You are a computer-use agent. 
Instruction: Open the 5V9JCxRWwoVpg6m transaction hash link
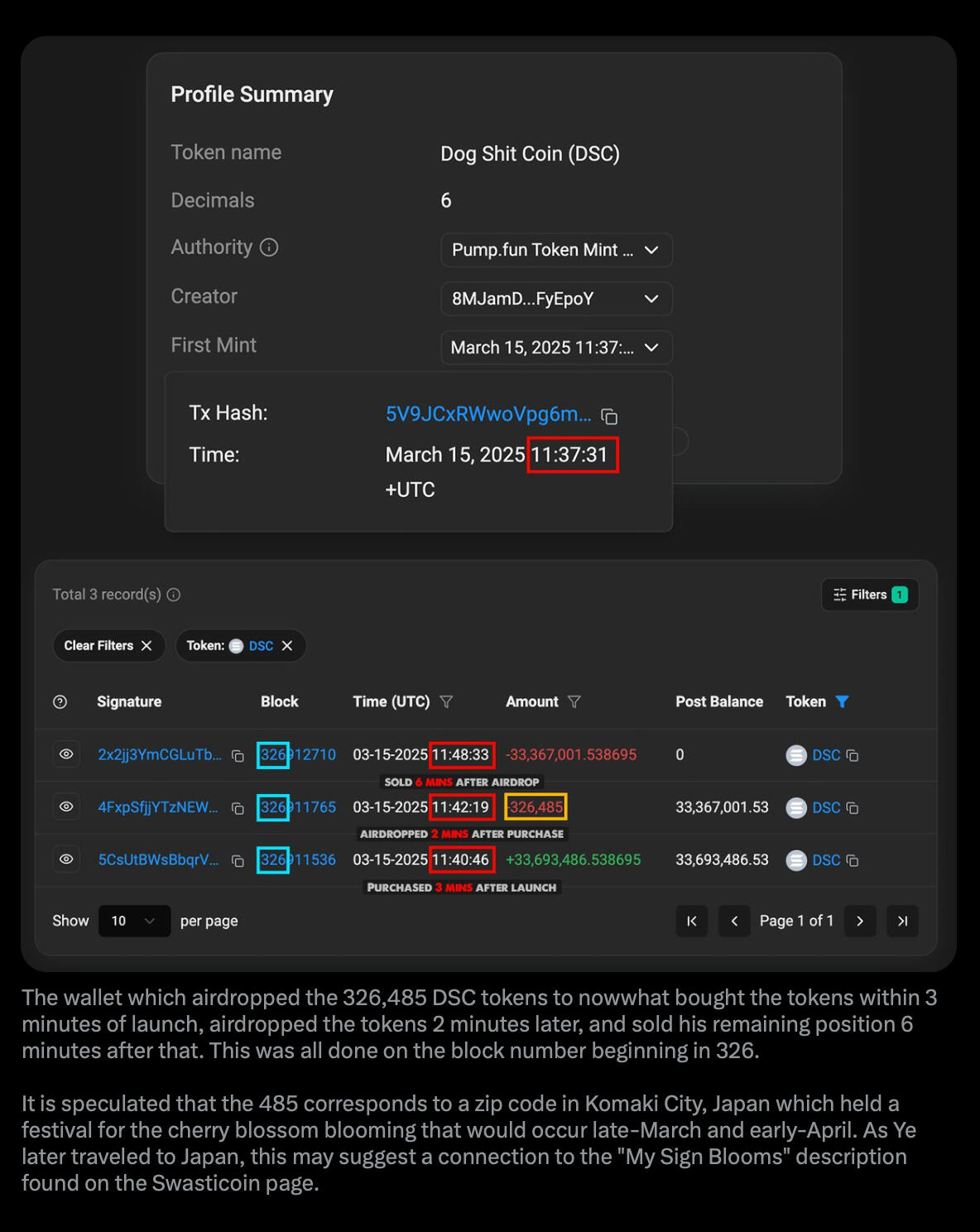(488, 414)
